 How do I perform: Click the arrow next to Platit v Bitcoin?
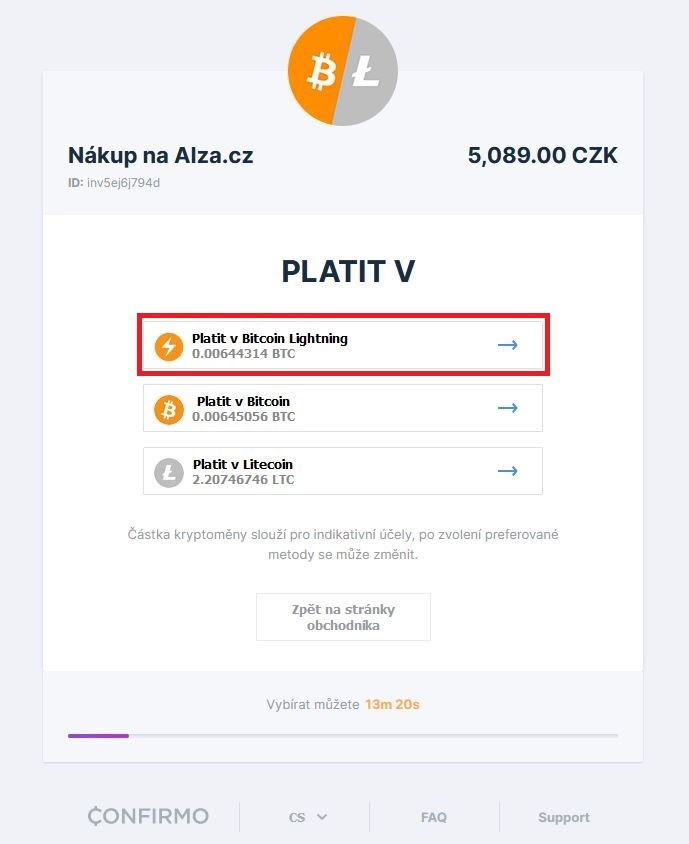tap(508, 408)
